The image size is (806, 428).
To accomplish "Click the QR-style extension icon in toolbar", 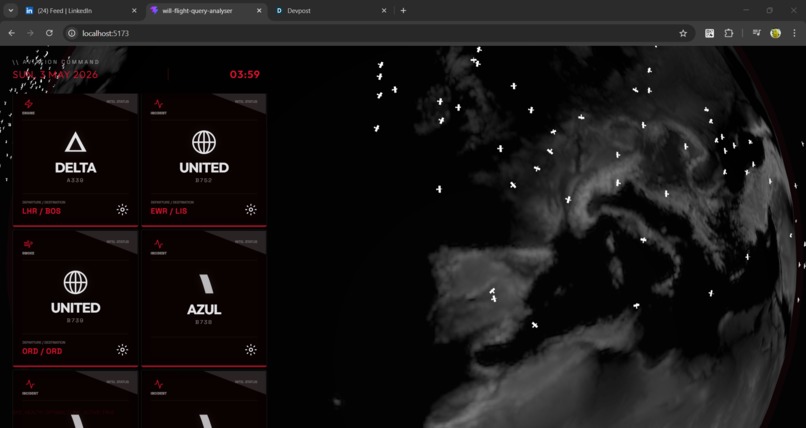I will coord(709,33).
